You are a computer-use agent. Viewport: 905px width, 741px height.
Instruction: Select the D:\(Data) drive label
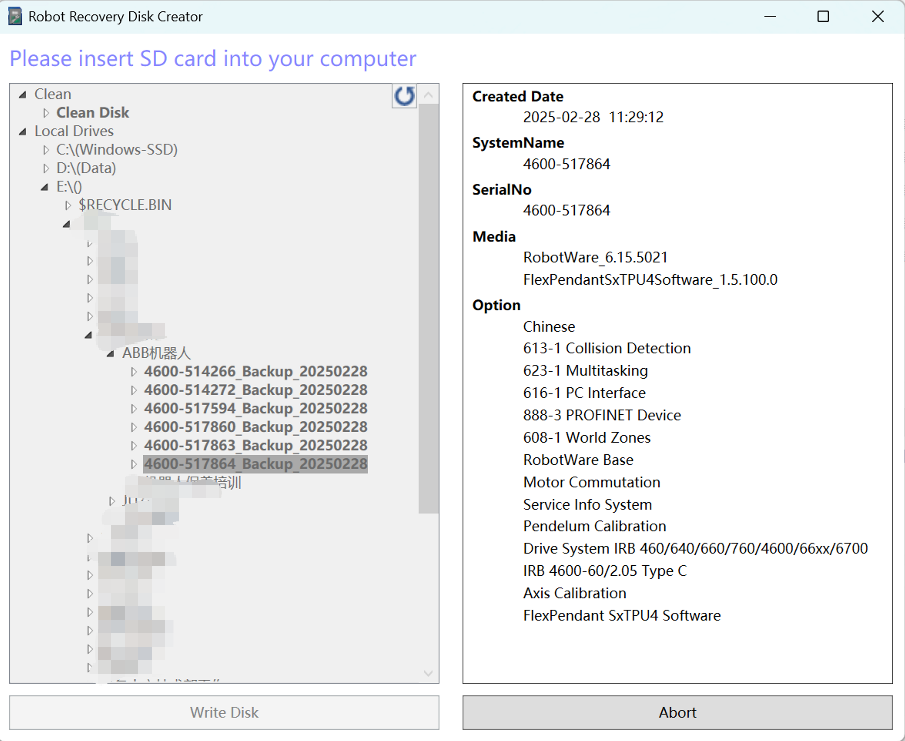pos(86,168)
